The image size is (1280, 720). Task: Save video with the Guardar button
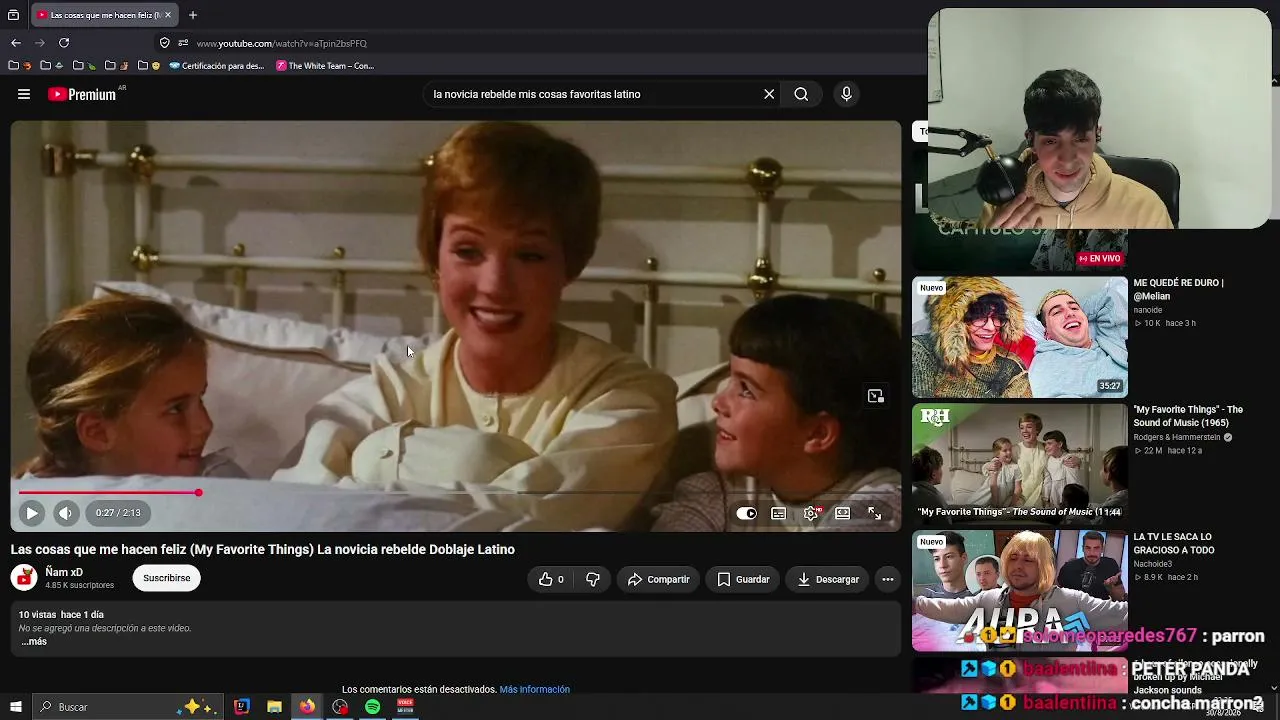[x=743, y=579]
